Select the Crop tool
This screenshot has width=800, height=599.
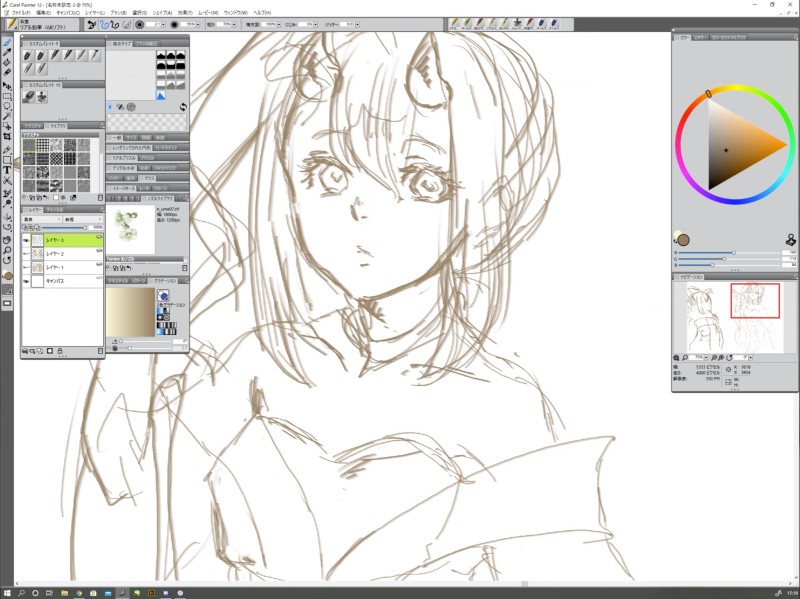[7, 136]
